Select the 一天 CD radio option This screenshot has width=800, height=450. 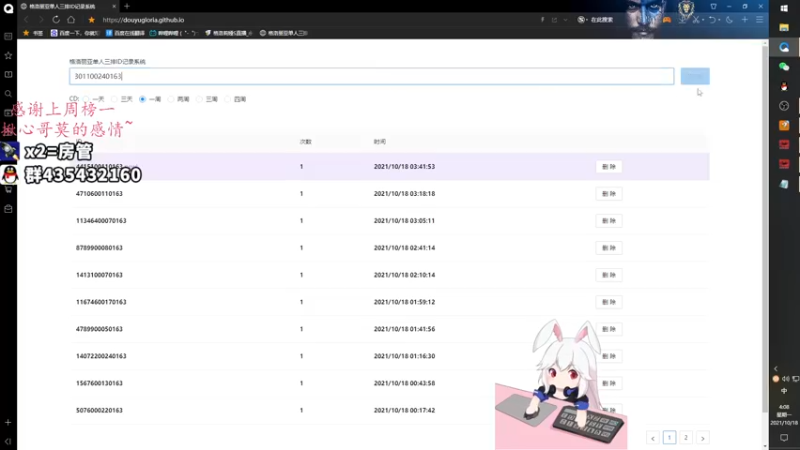[x=86, y=99]
